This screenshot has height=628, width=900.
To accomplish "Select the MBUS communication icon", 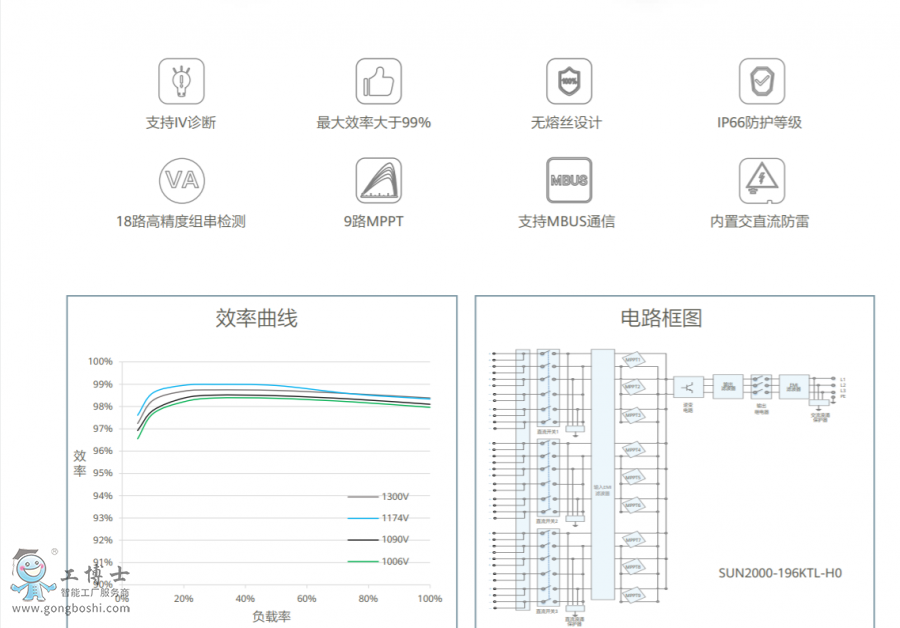I will pos(568,180).
